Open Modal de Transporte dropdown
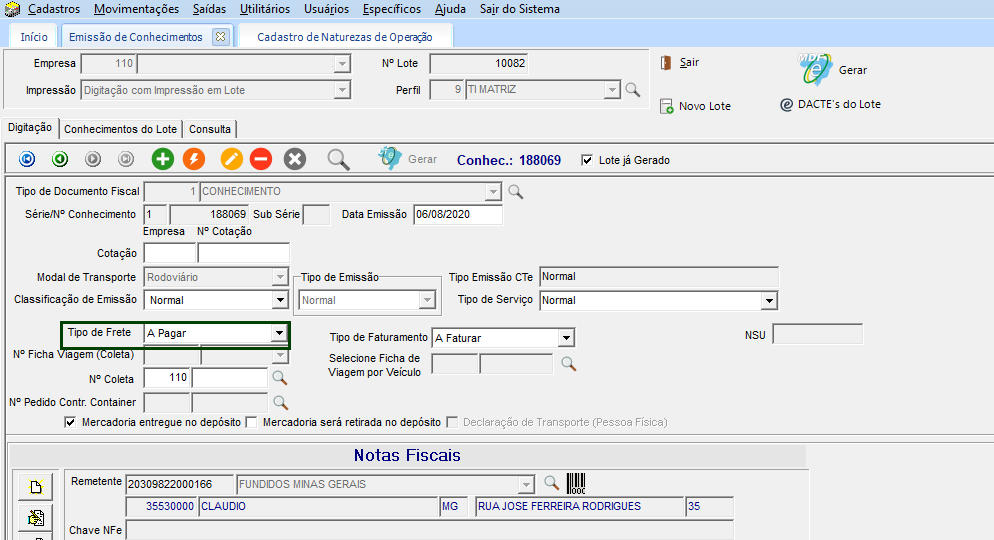 click(x=280, y=277)
